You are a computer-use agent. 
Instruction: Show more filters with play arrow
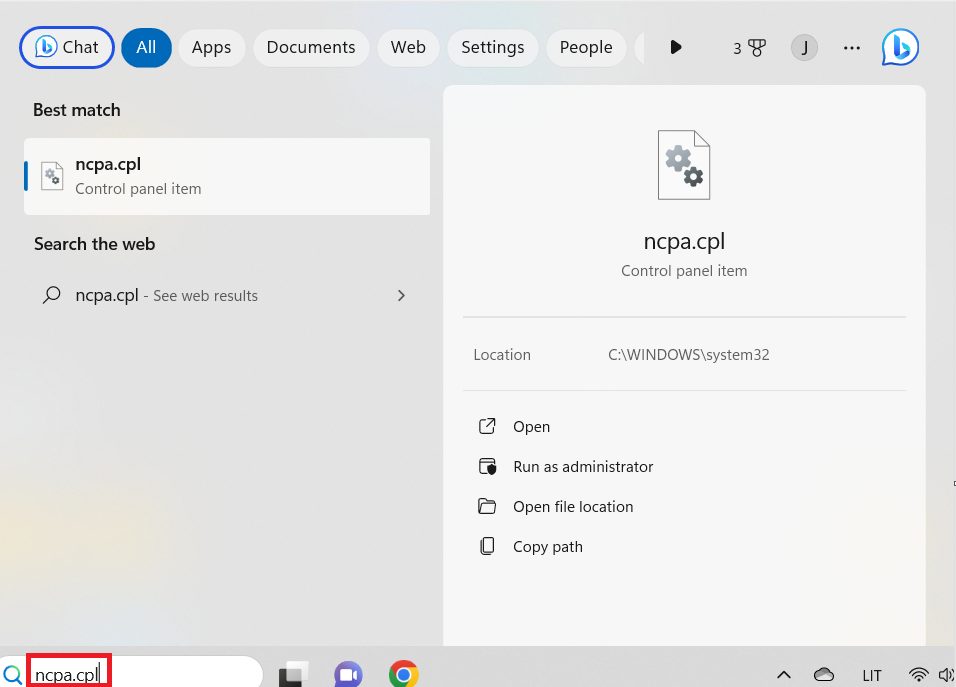click(x=676, y=47)
